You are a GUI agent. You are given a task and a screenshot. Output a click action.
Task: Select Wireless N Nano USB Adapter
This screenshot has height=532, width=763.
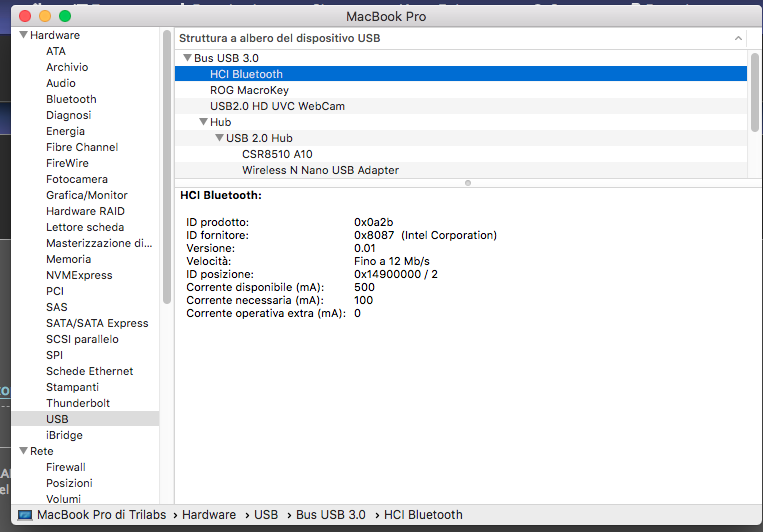click(461, 170)
